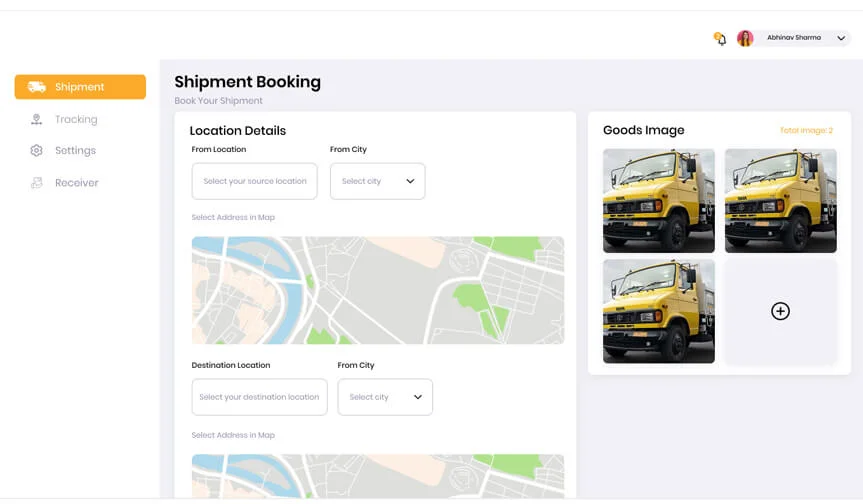Click the Shipment truck icon in sidebar
Screen dimensions: 863x504
point(37,87)
